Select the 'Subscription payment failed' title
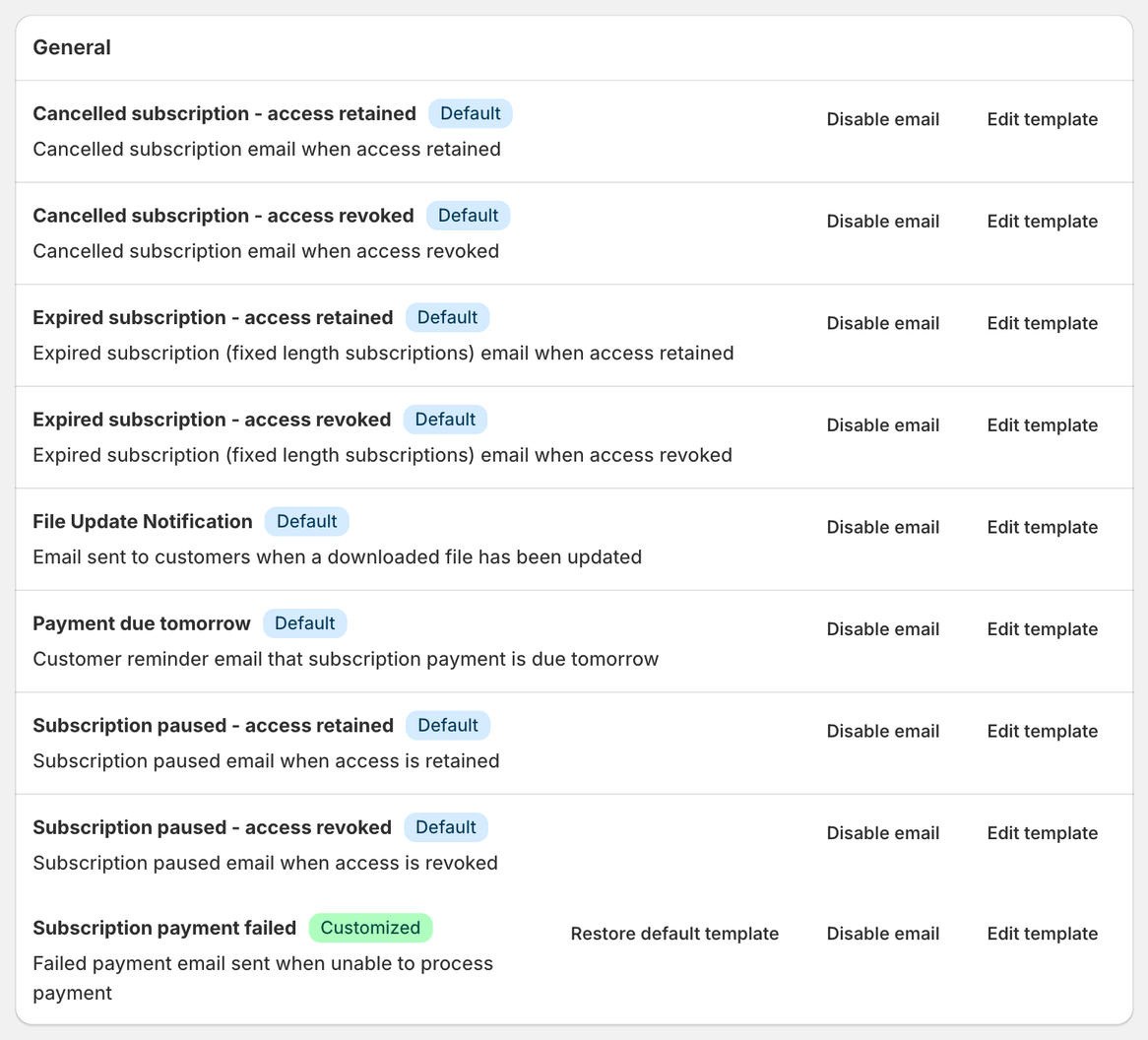This screenshot has height=1040, width=1148. point(164,928)
